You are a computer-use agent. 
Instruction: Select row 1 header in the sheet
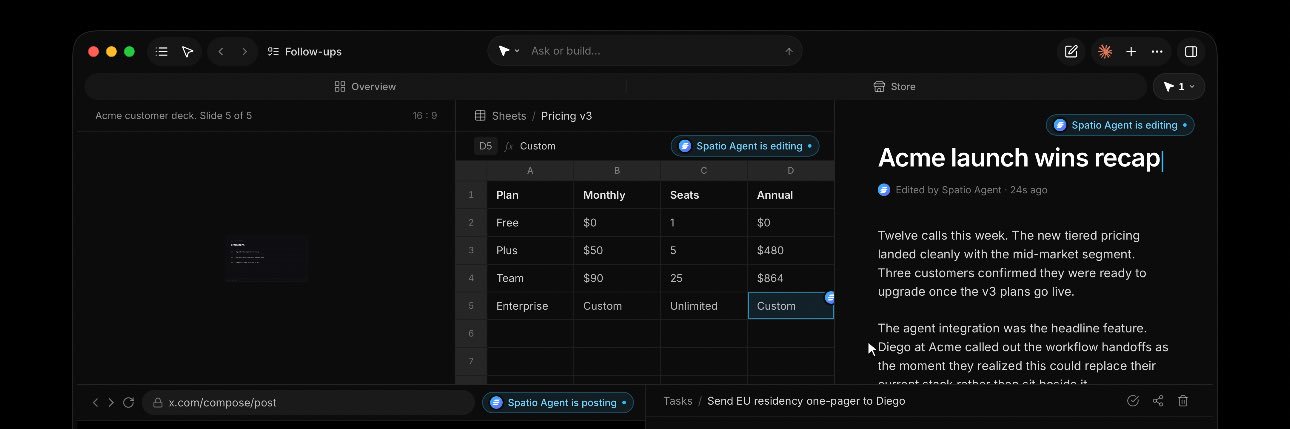471,195
